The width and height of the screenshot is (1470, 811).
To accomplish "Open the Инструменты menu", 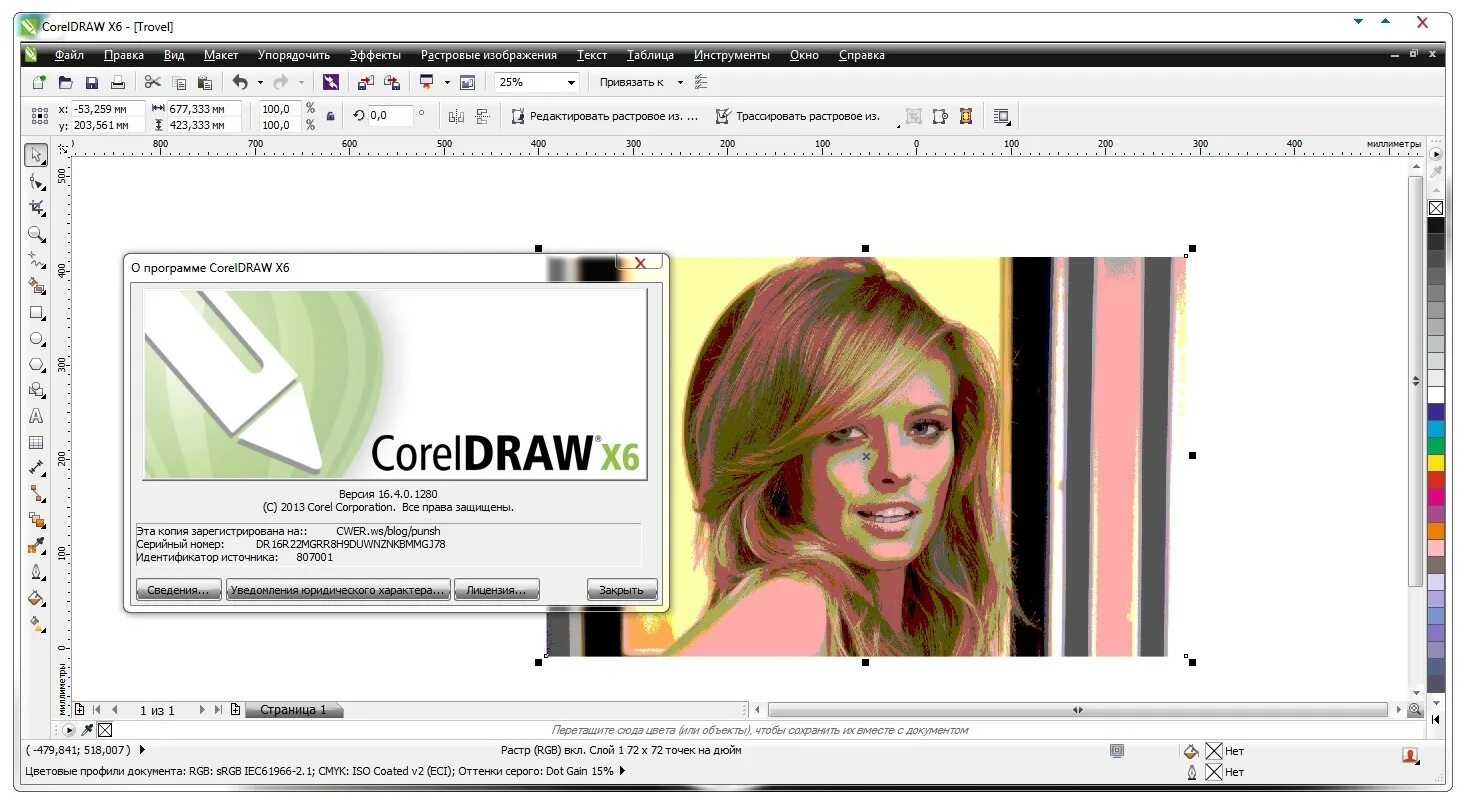I will click(732, 55).
